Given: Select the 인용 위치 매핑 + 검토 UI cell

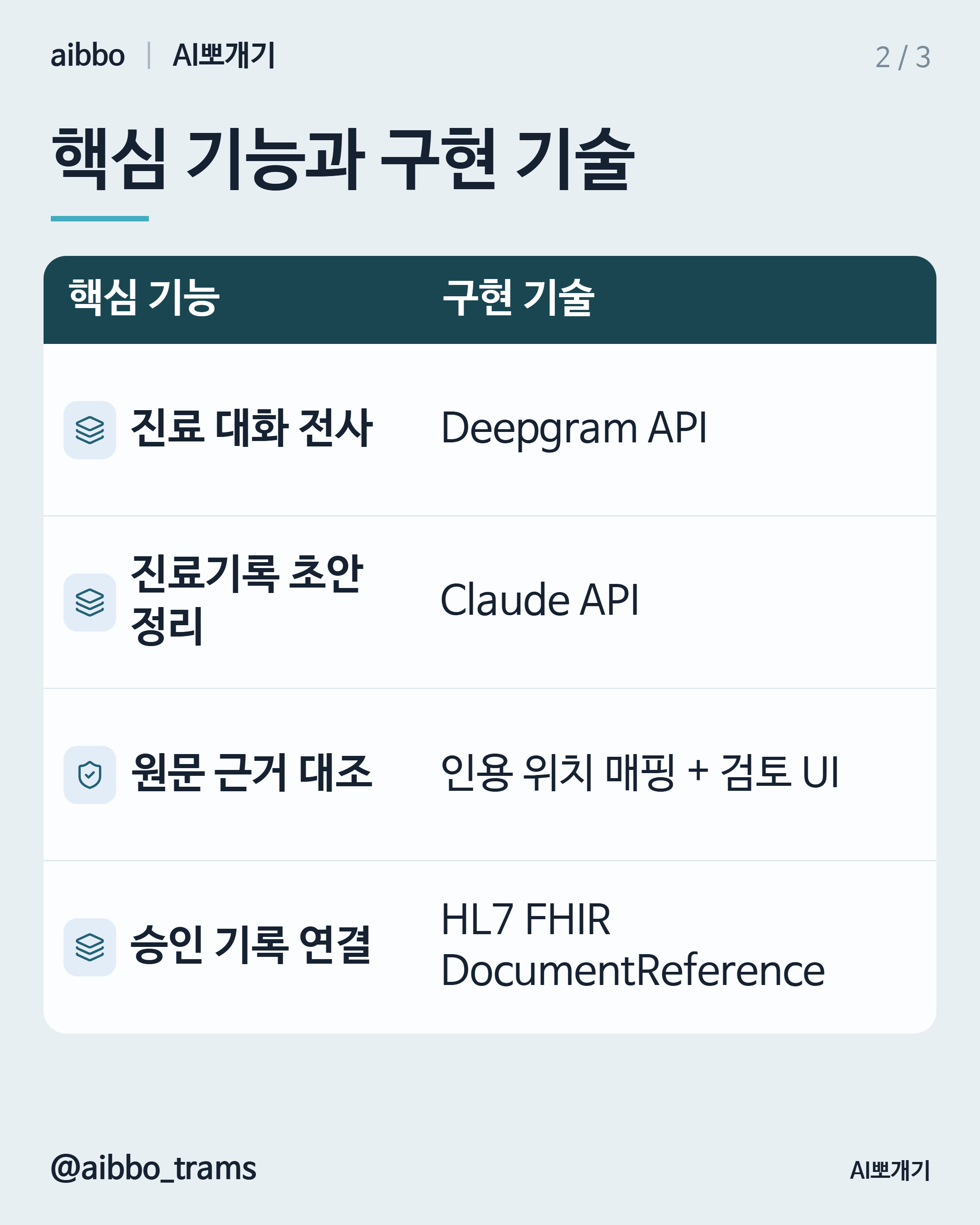Looking at the screenshot, I should [640, 773].
